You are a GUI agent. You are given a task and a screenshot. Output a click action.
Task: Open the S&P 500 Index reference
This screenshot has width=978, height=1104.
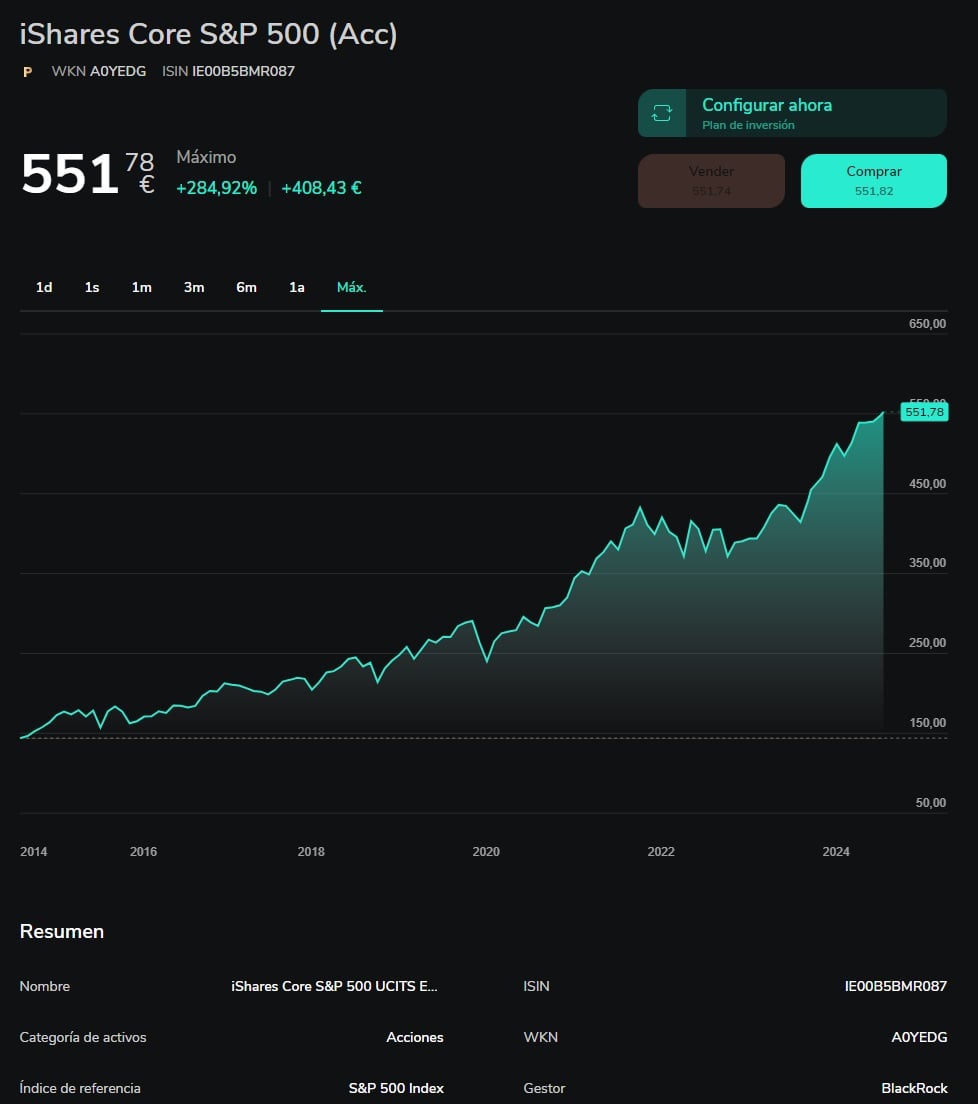pos(397,1088)
